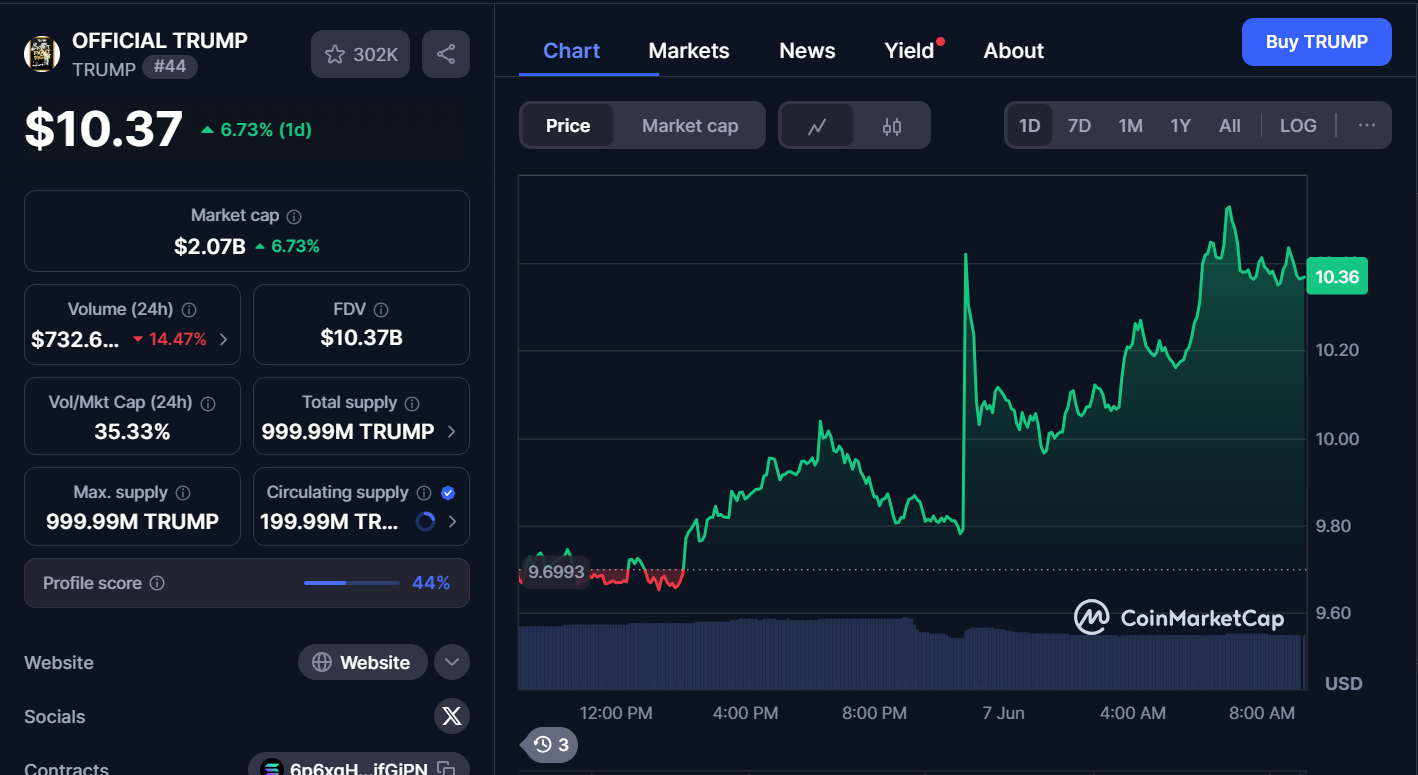Add to watchlist with the 302K star button
Image resolution: width=1418 pixels, height=775 pixels.
360,54
